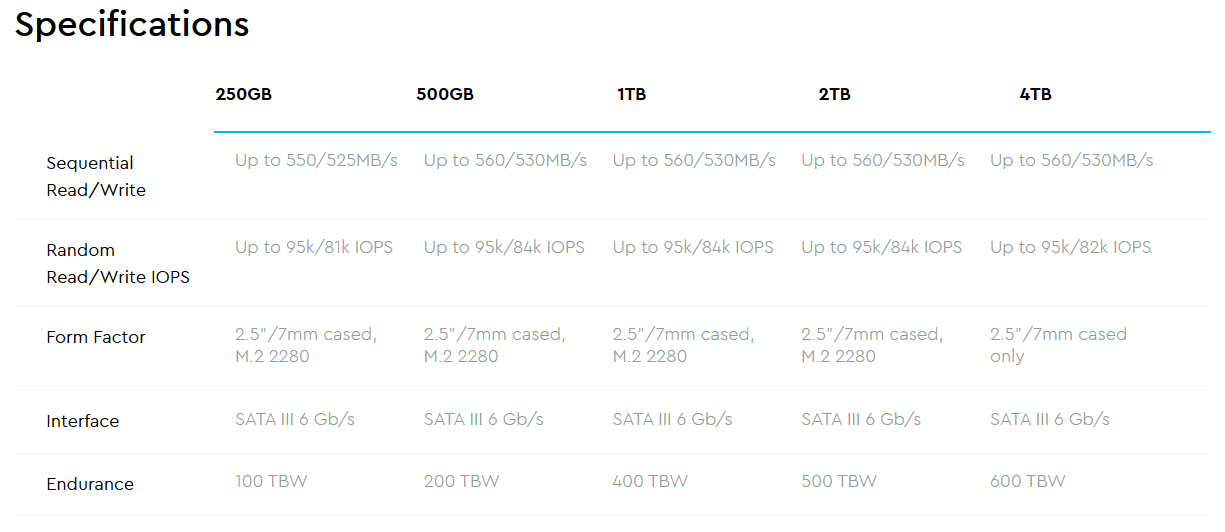
Task: Select the 250GB column header
Action: coord(243,95)
